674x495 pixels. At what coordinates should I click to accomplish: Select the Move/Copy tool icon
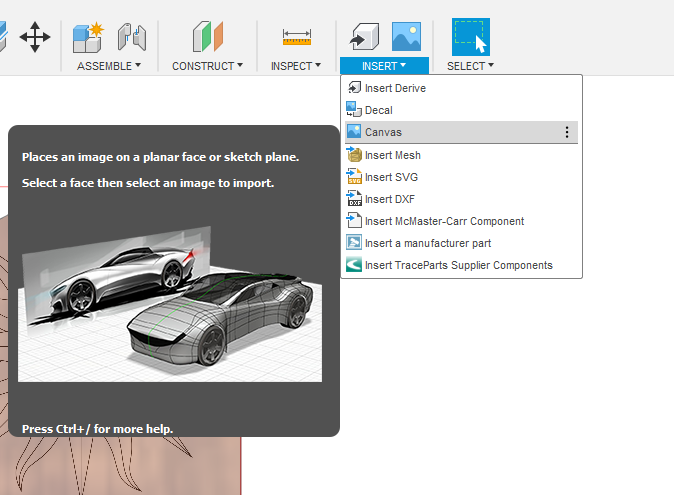tap(35, 37)
